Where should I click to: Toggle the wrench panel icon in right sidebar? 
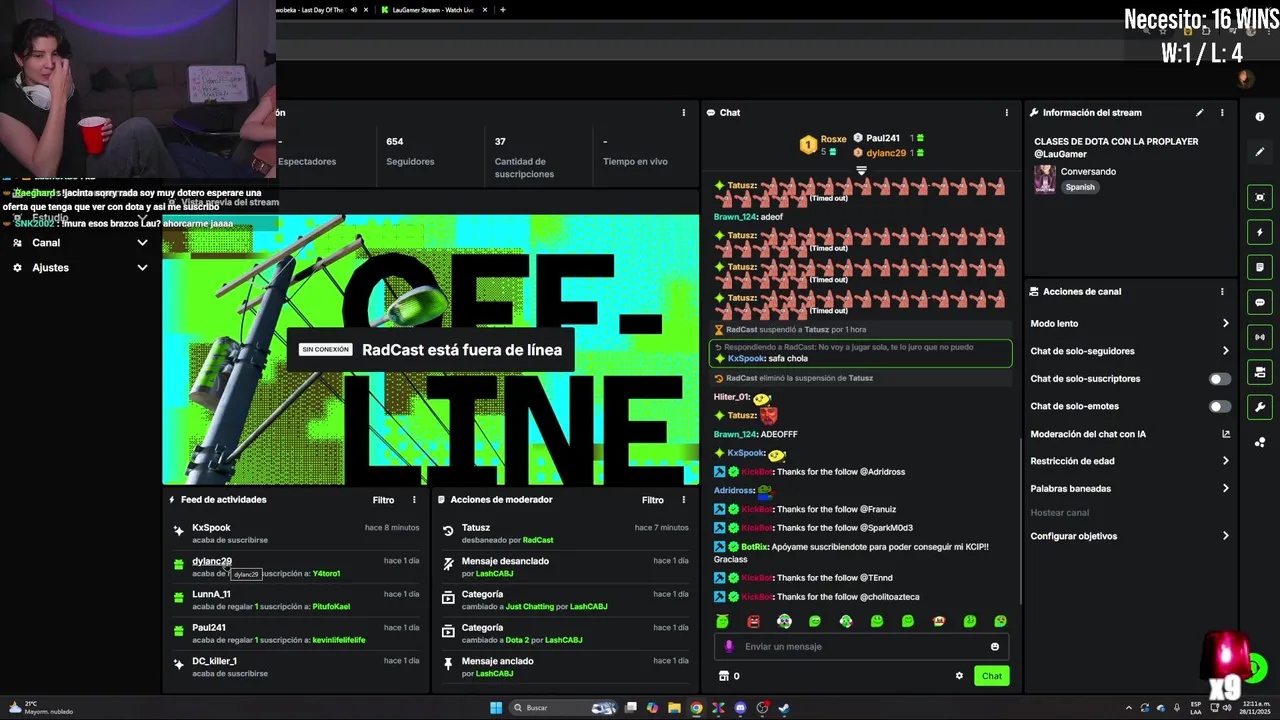pos(1260,407)
